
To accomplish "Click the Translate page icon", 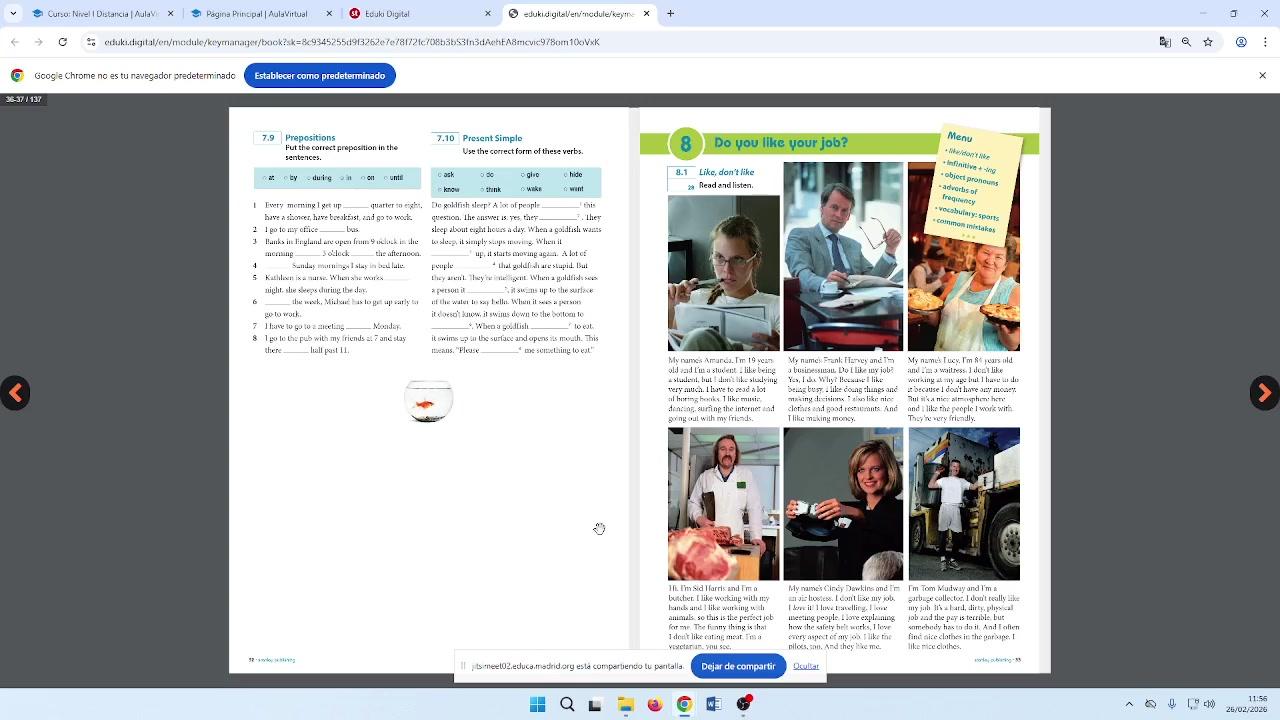I will point(1165,42).
